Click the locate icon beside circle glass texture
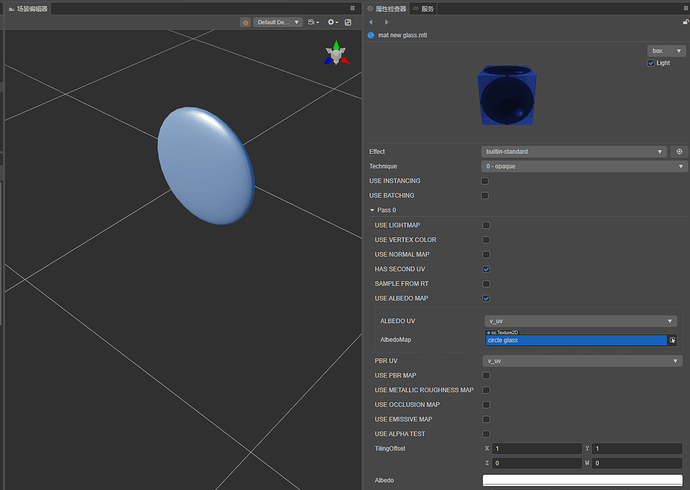The image size is (690, 490). click(673, 340)
